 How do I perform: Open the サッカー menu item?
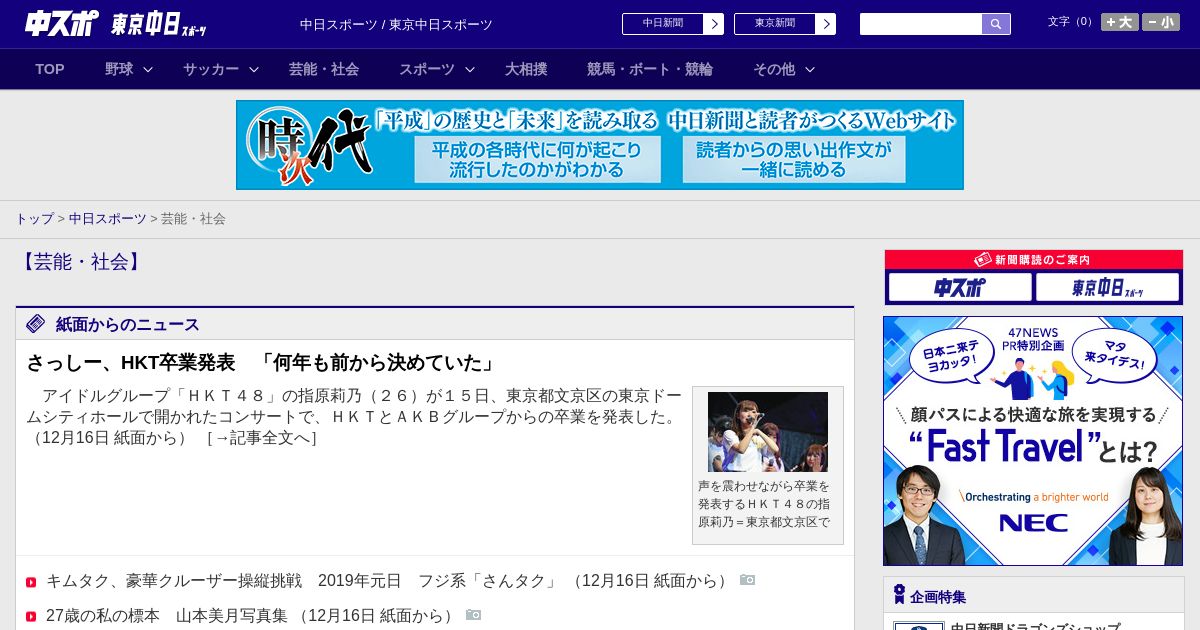pos(211,69)
